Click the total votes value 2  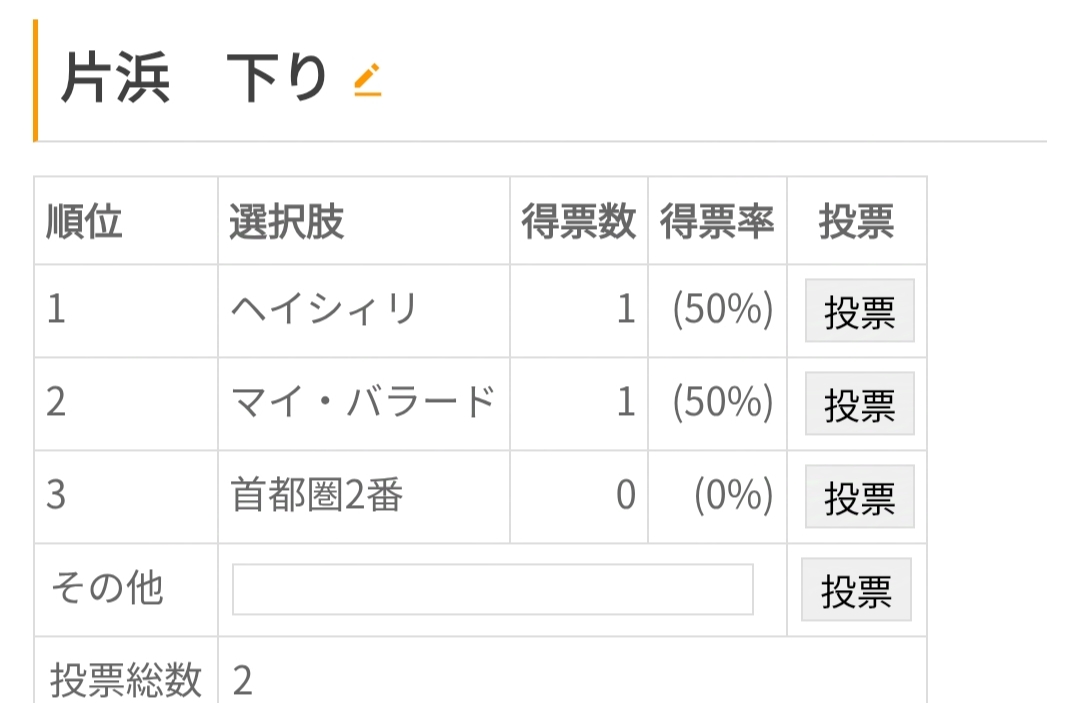click(242, 680)
